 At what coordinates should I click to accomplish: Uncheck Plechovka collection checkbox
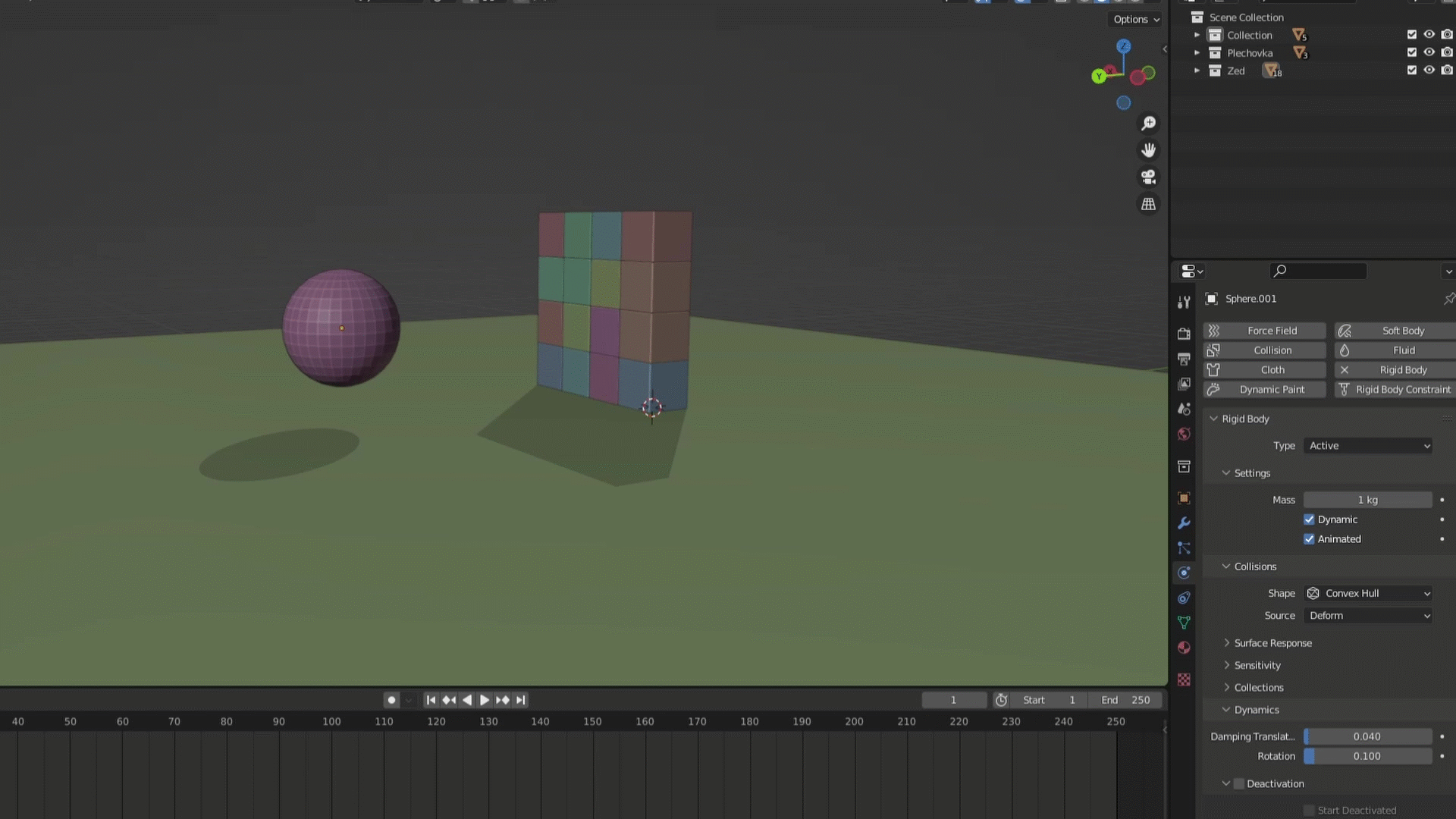pyautogui.click(x=1411, y=52)
